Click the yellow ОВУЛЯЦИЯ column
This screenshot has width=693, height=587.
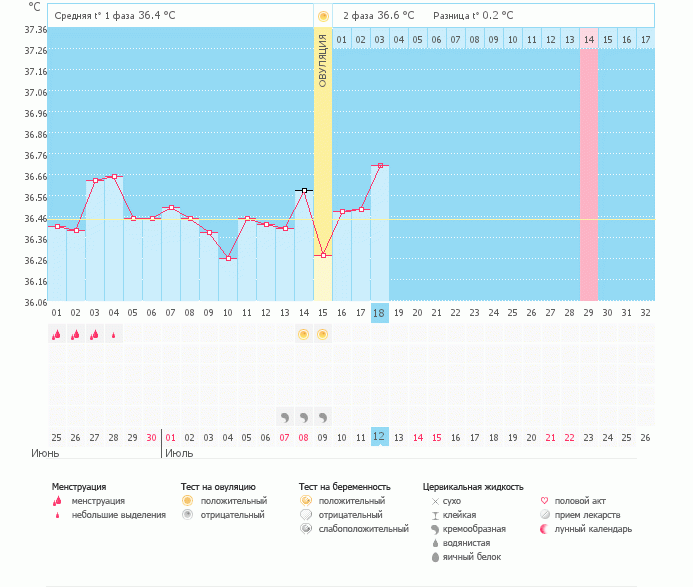(x=323, y=164)
